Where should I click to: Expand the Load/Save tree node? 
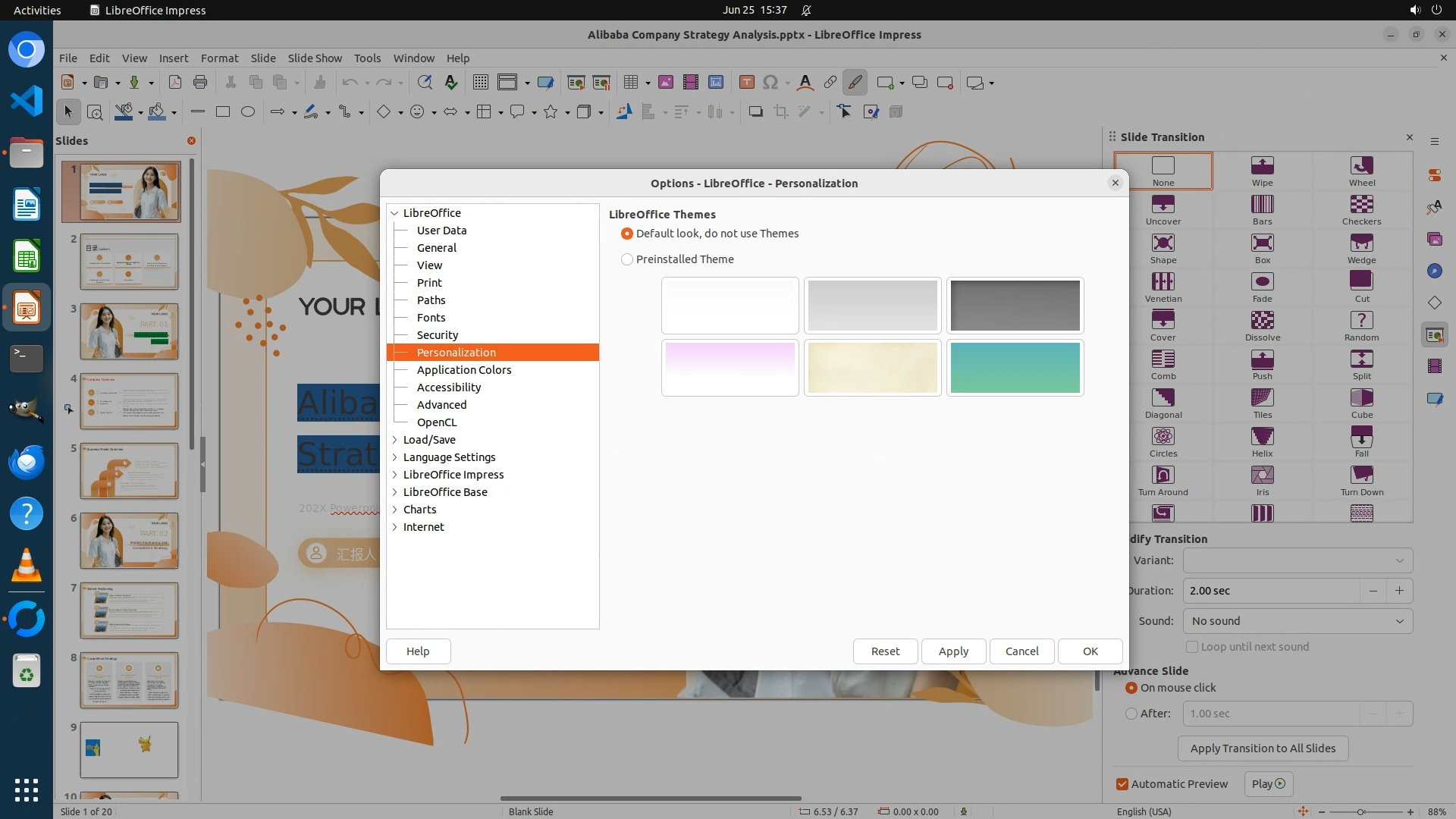[394, 440]
